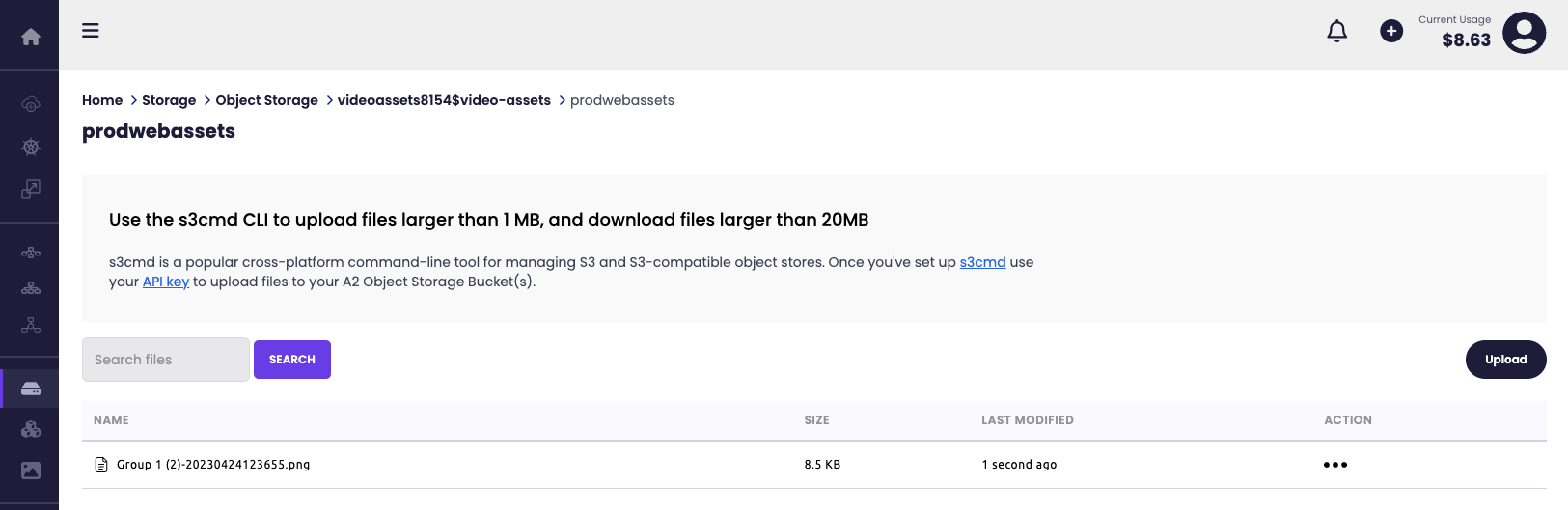
Task: Open the user profile avatar
Action: (1524, 33)
